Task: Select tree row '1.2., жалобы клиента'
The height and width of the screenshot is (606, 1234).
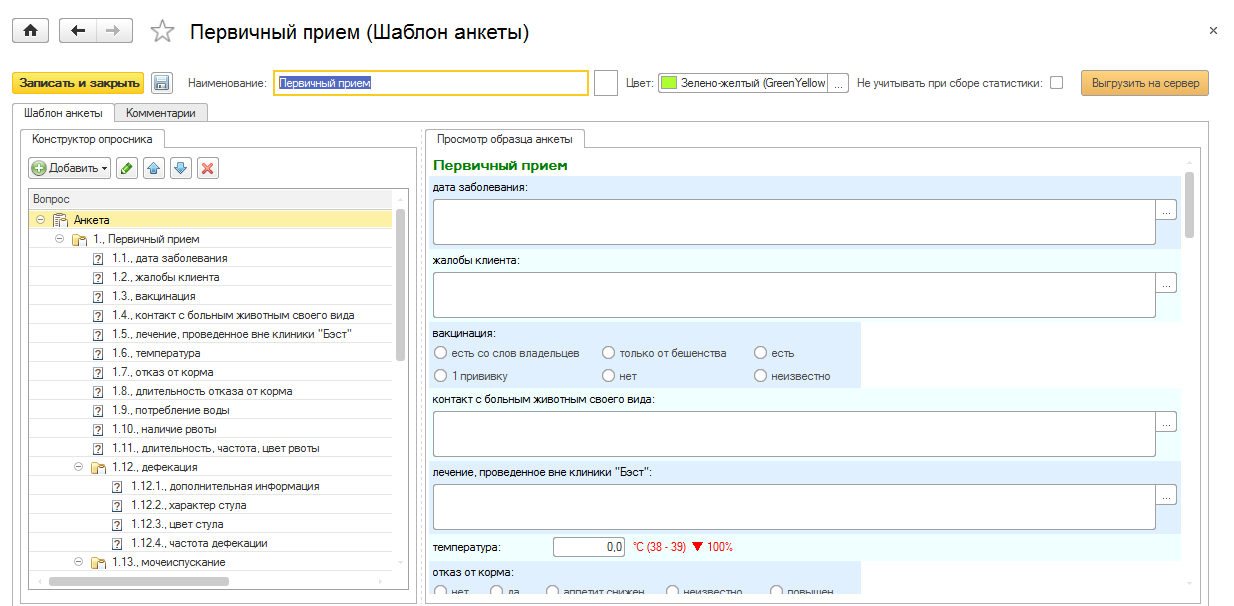Action: coord(212,277)
